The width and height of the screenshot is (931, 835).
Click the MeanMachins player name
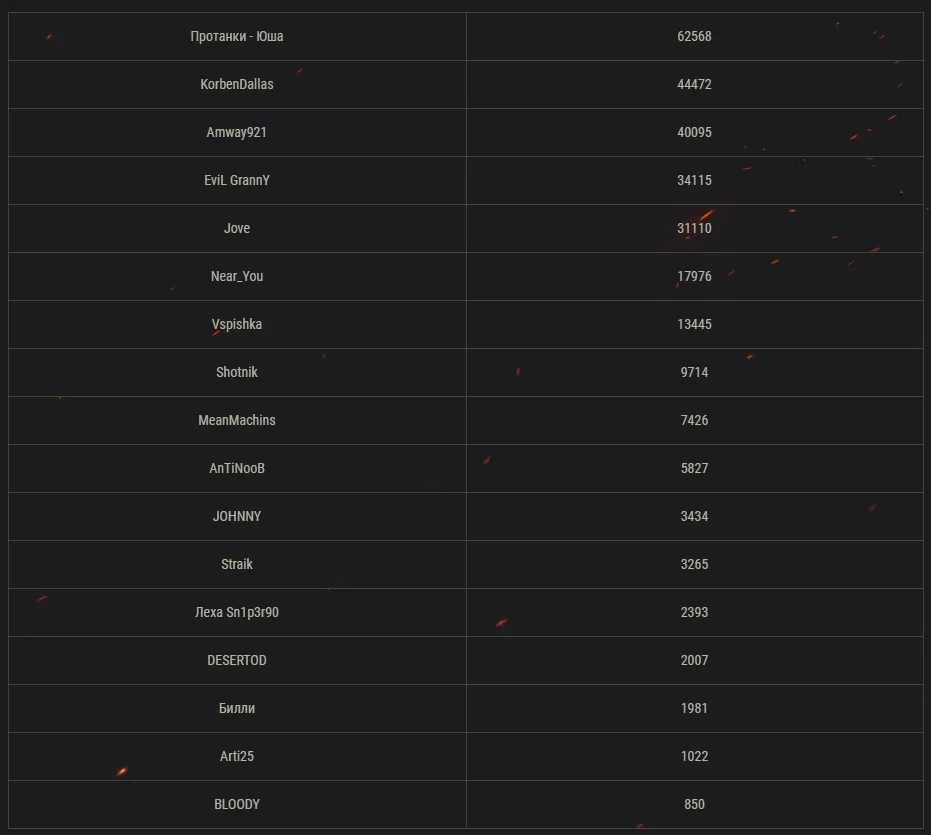point(237,420)
